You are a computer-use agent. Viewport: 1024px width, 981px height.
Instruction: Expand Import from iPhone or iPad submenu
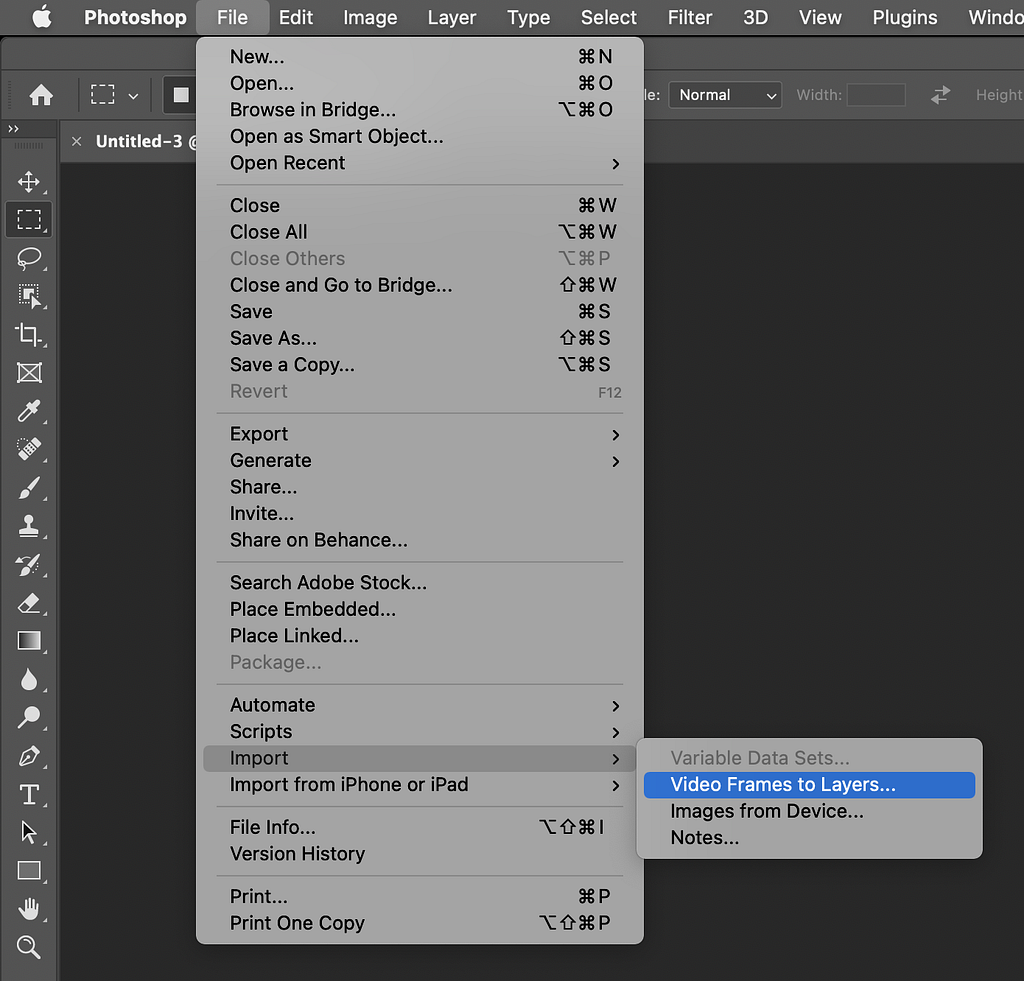pyautogui.click(x=419, y=784)
